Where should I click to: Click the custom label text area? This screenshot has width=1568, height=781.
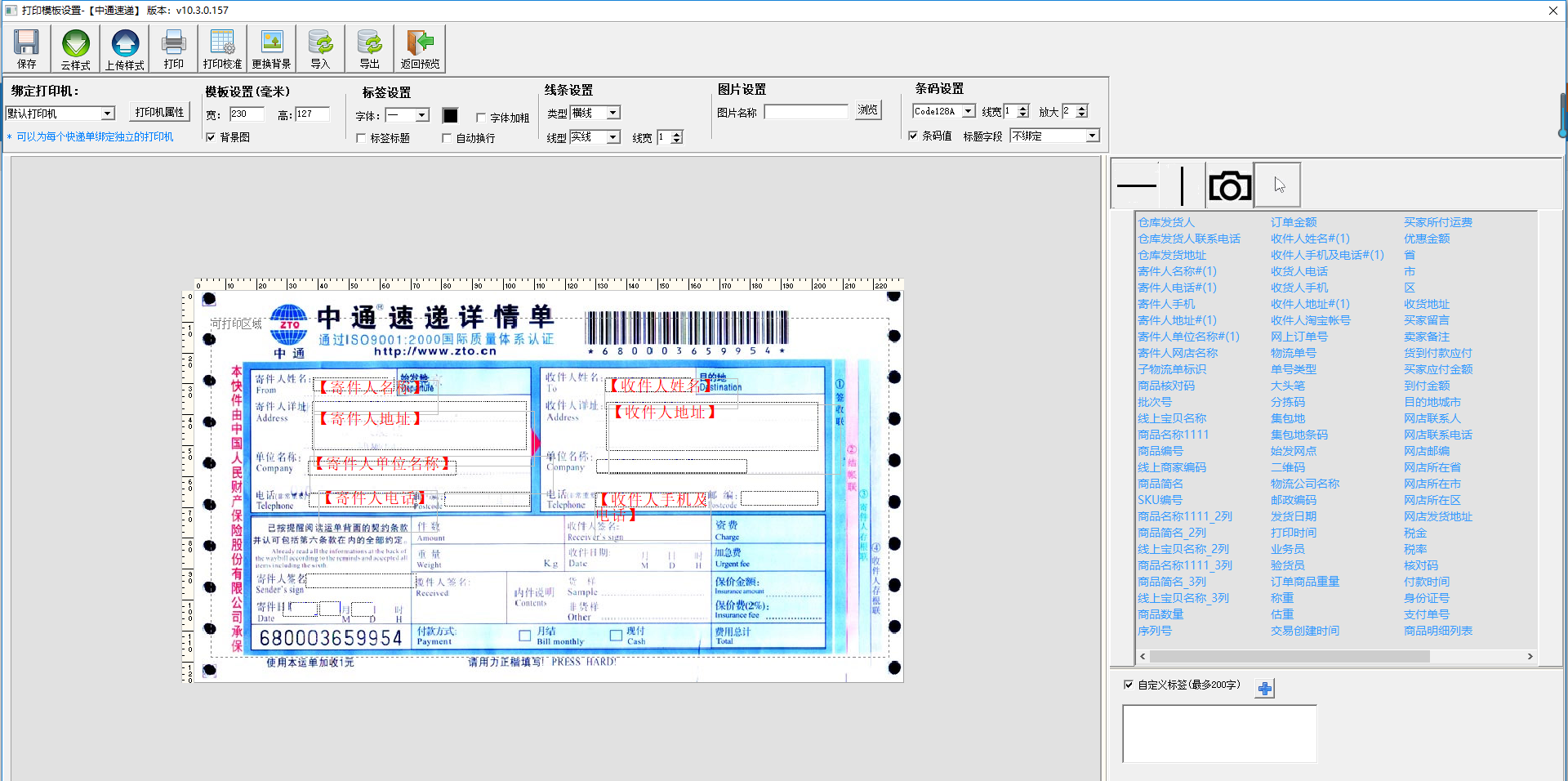pyautogui.click(x=1219, y=734)
